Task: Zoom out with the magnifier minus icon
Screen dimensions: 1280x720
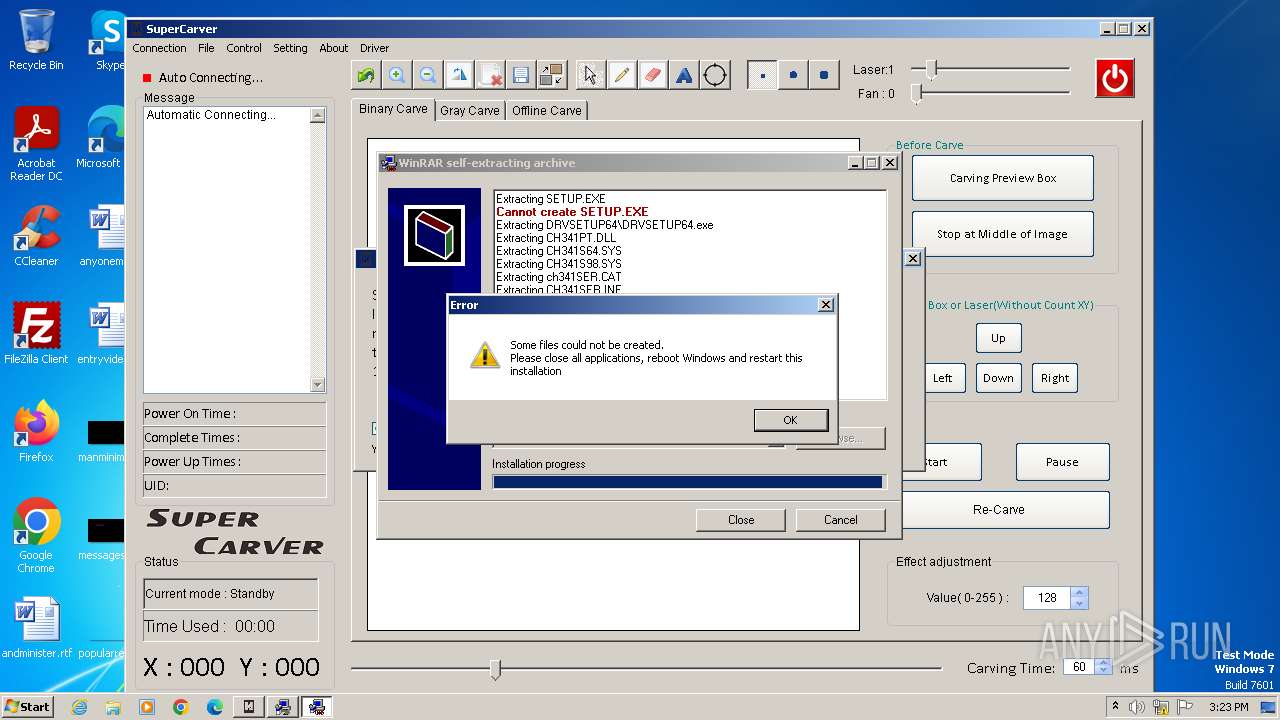Action: pyautogui.click(x=428, y=75)
